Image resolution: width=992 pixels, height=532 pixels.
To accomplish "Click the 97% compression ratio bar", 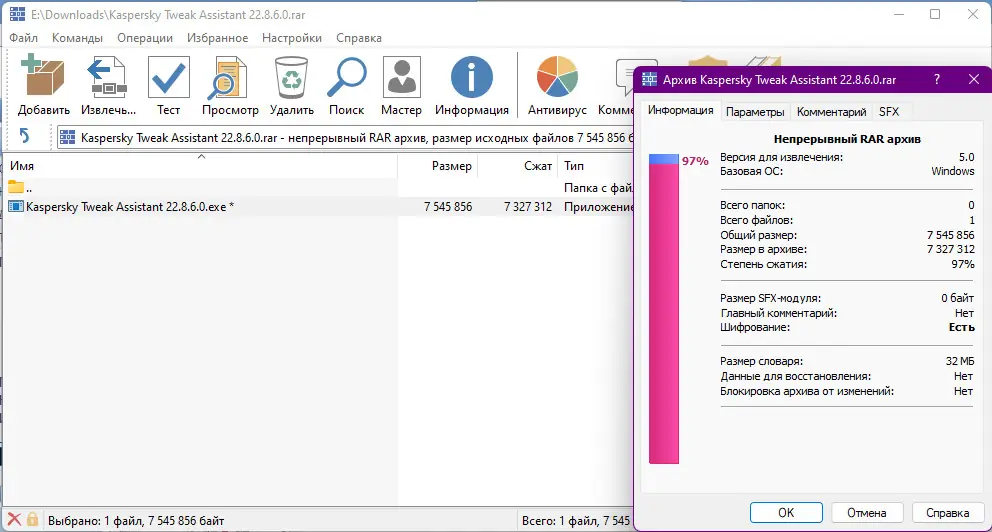I will [664, 309].
